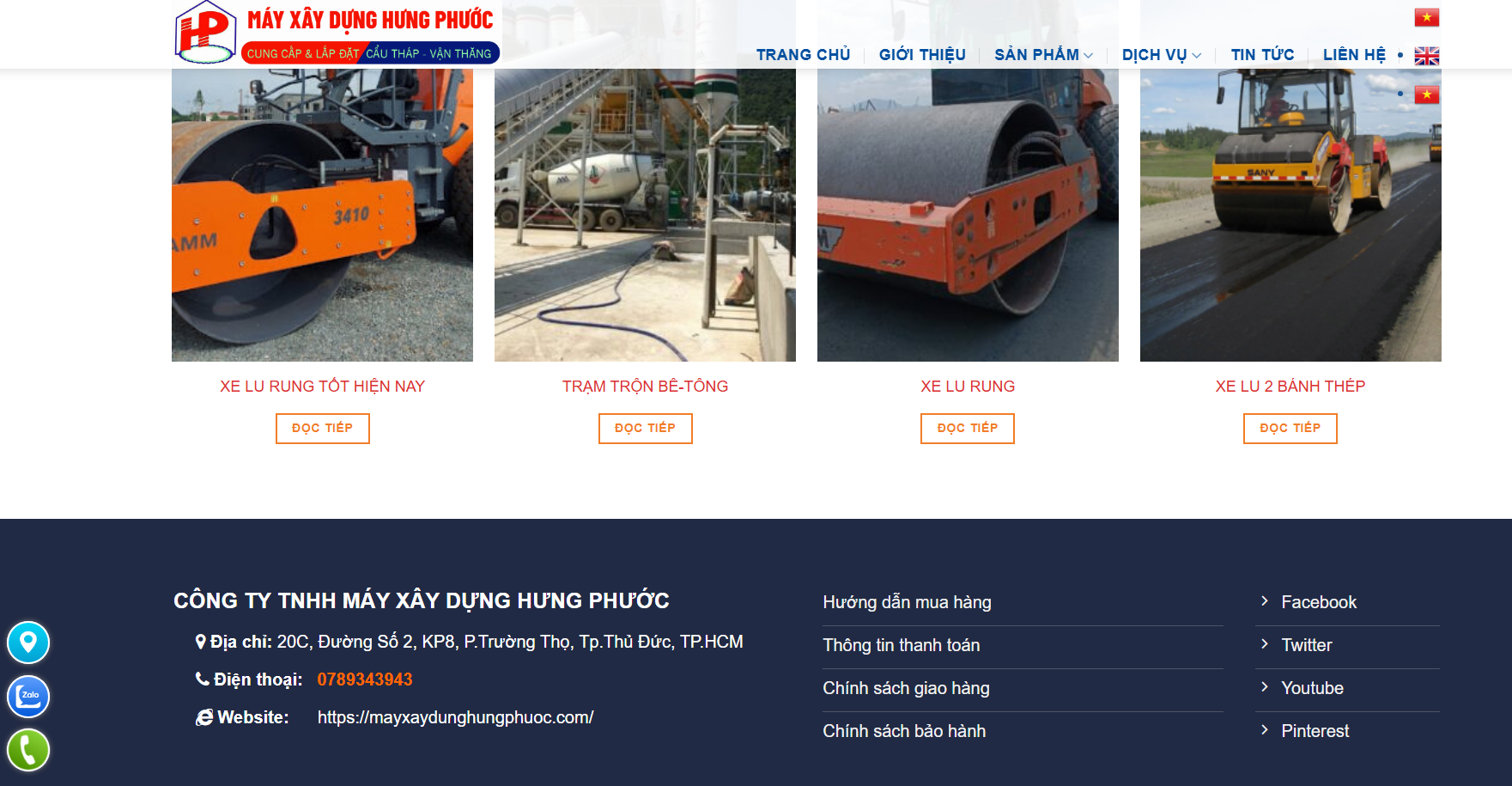The image size is (1512, 786).
Task: Open the Hưng Phước logo homepage
Action: click(337, 33)
